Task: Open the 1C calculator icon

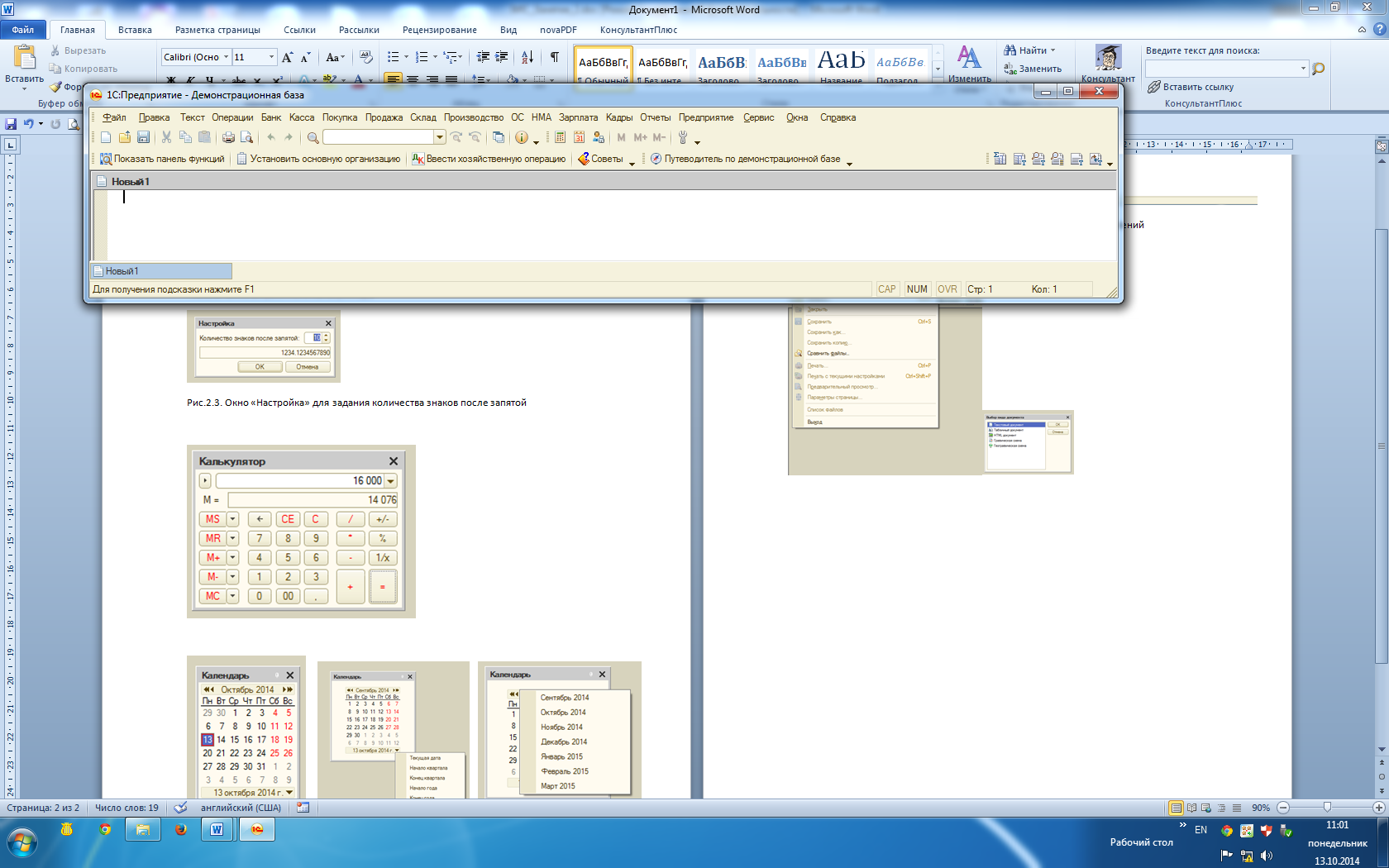Action: click(x=561, y=137)
